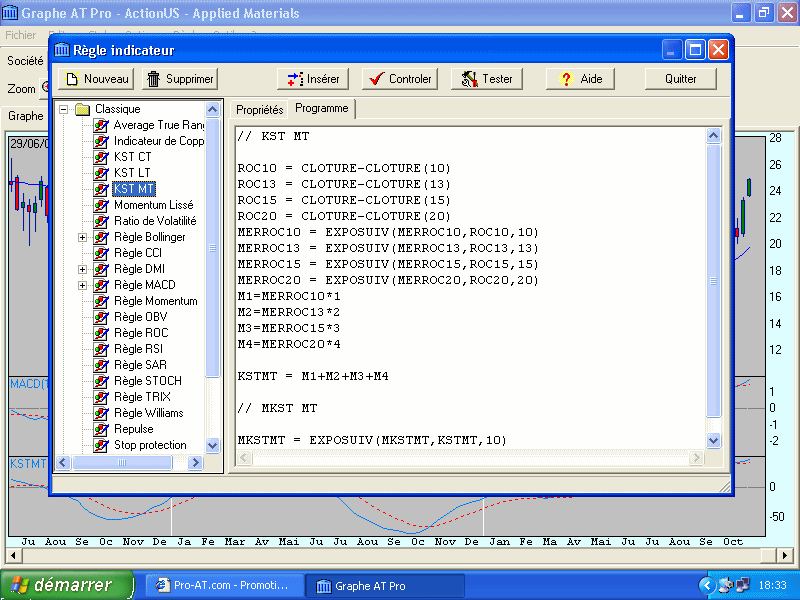Screen dimensions: 800x600
Task: Click down arrow of program editor scrollbar
Action: coord(713,440)
